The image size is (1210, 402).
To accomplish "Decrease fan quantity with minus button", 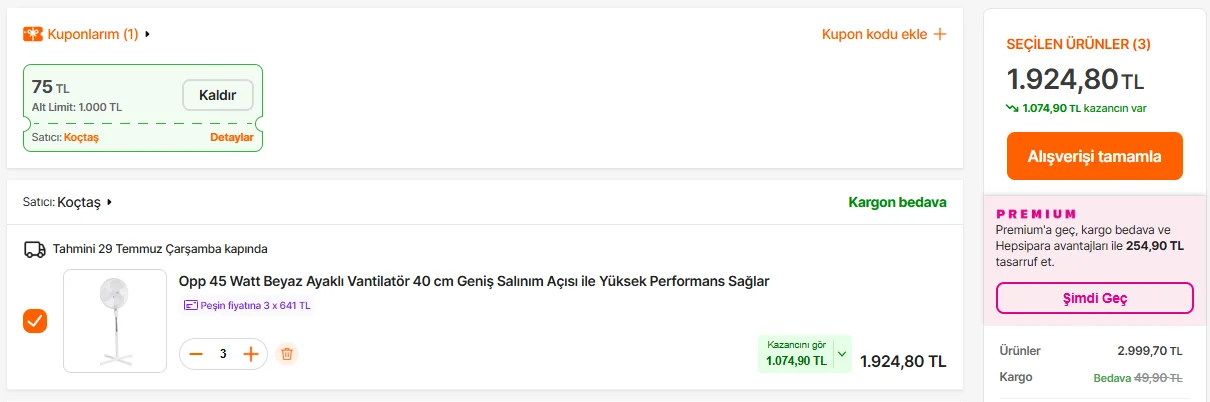I will tap(196, 354).
